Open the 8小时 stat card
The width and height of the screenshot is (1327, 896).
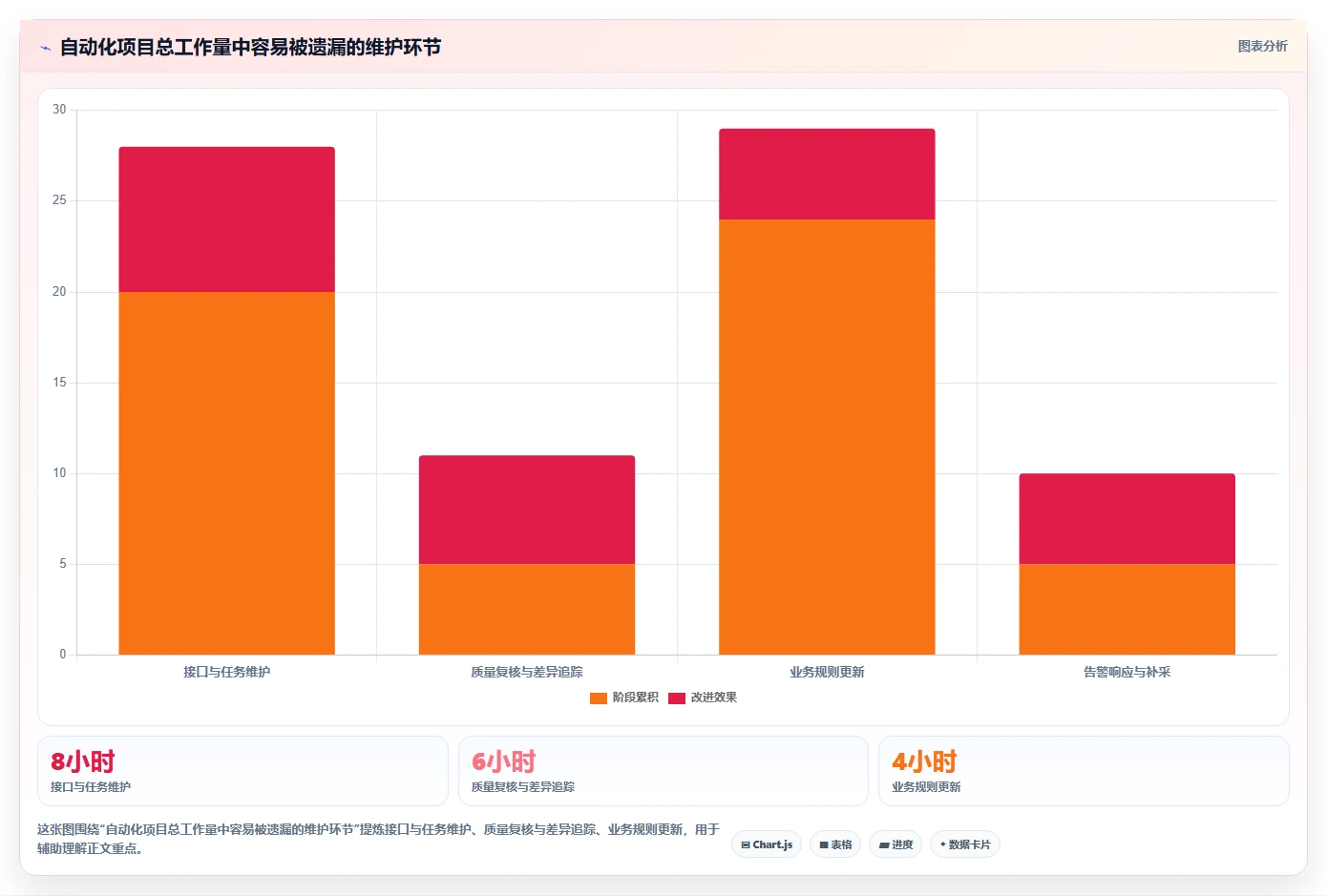pos(242,771)
